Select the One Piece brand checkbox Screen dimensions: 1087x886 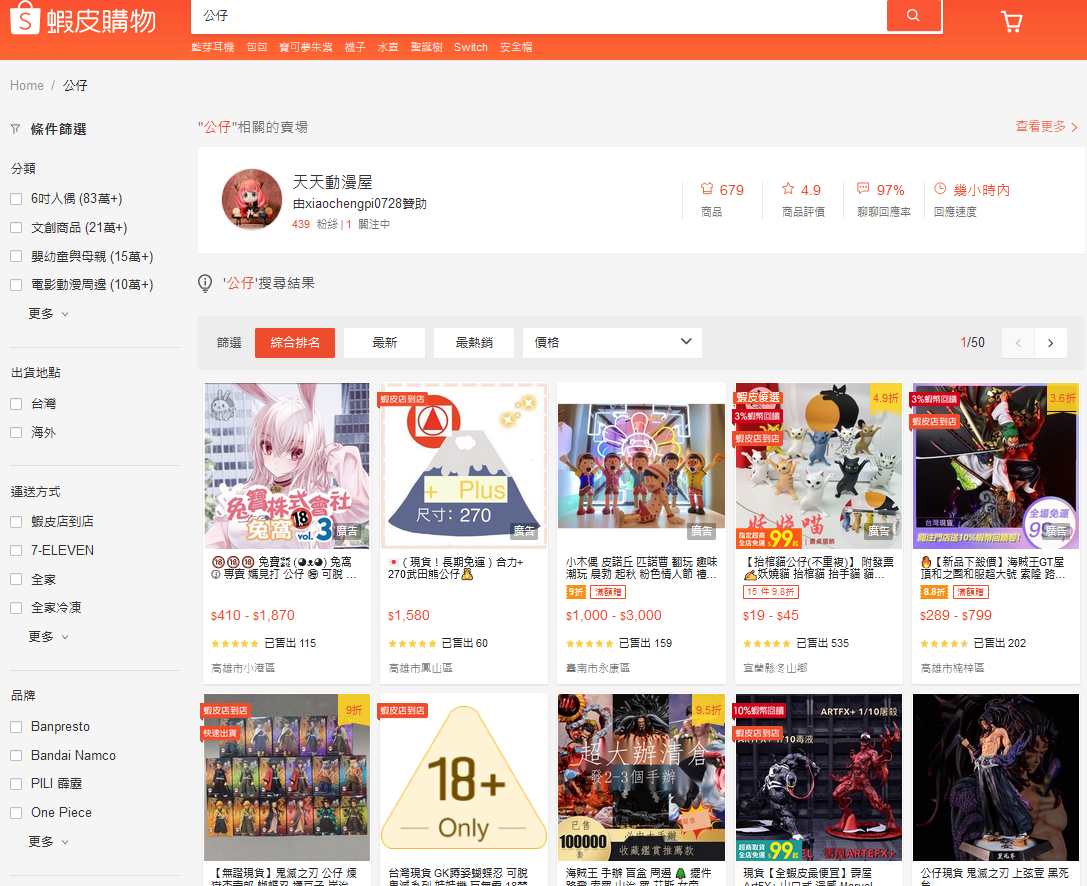coord(16,813)
